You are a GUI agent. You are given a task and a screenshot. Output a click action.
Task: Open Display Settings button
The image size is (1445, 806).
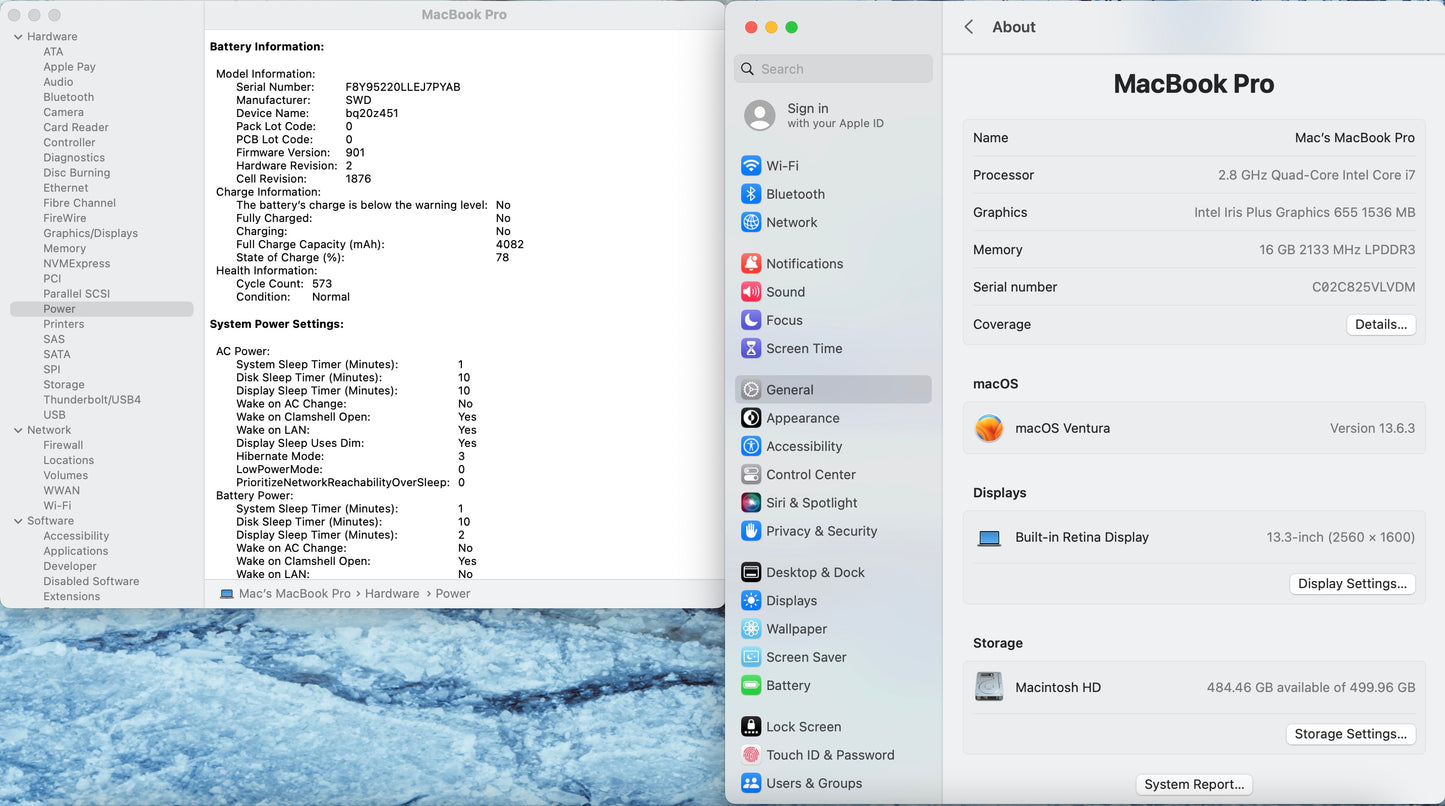(1351, 584)
